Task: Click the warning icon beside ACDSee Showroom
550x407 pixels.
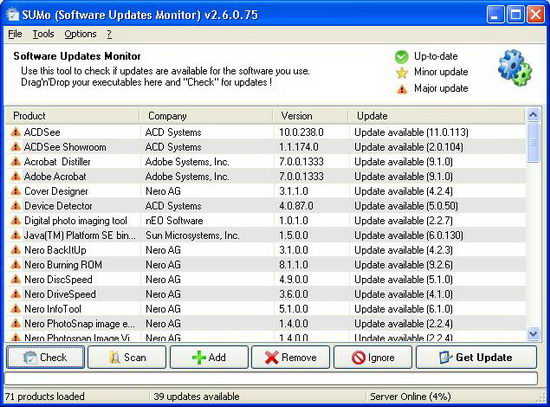Action: 15,147
